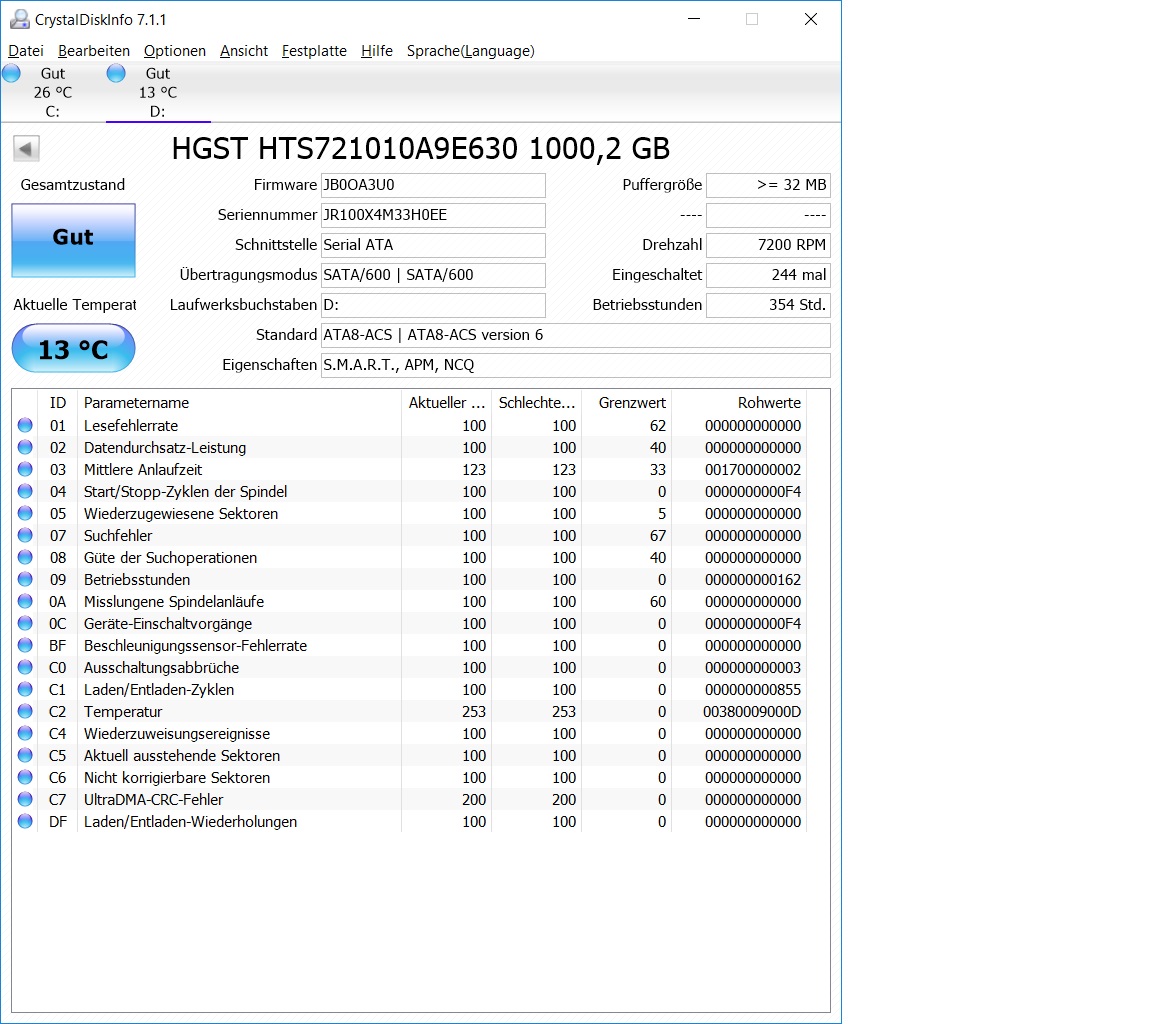Click the Eingeschaltet 244 mal field
The height and width of the screenshot is (1024, 1152).
(x=768, y=275)
